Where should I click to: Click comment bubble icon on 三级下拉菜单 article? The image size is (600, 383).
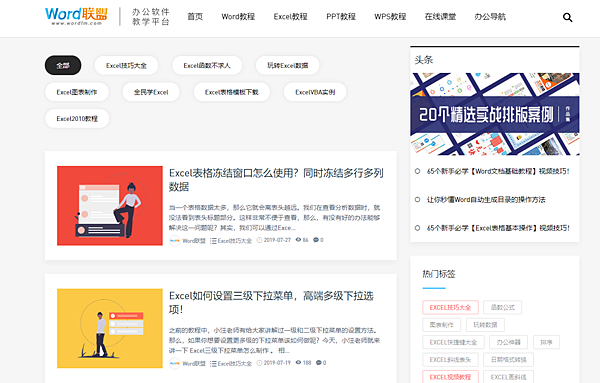[318, 362]
